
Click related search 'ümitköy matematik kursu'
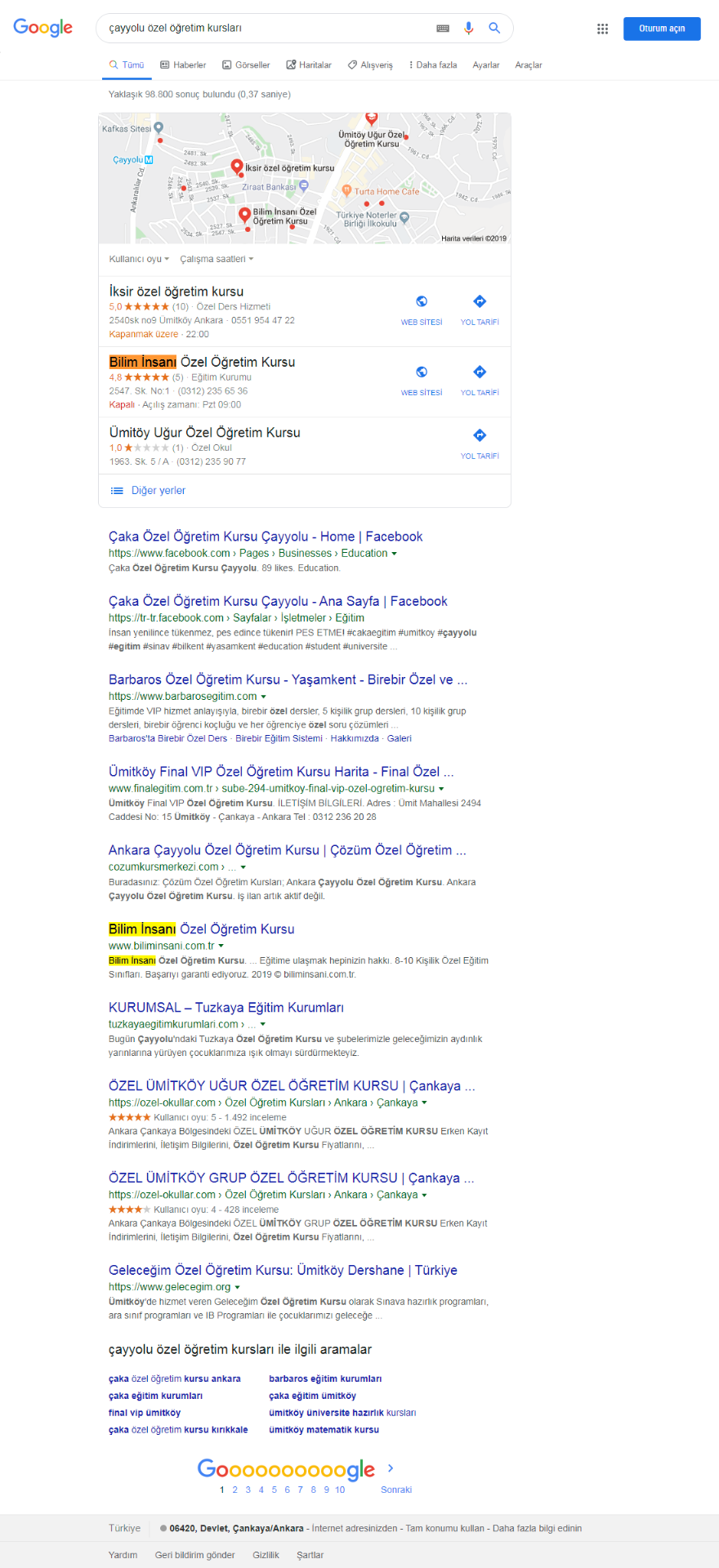click(324, 1430)
